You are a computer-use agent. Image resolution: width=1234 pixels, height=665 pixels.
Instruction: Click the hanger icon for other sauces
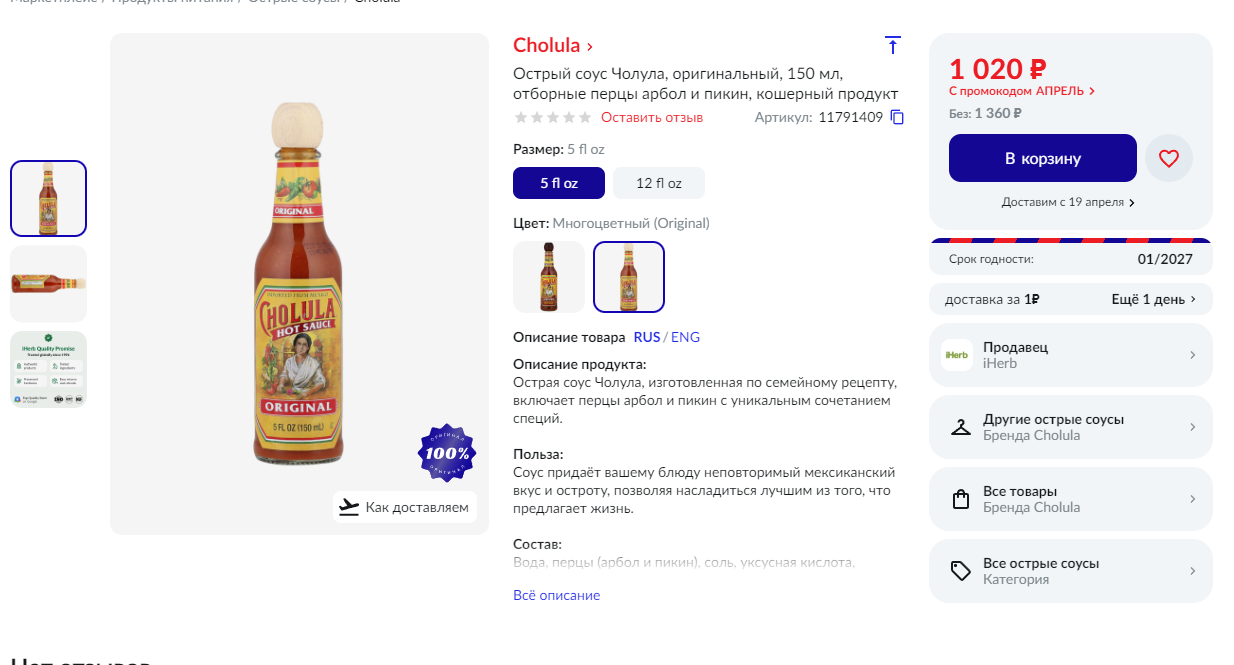pyautogui.click(x=960, y=427)
